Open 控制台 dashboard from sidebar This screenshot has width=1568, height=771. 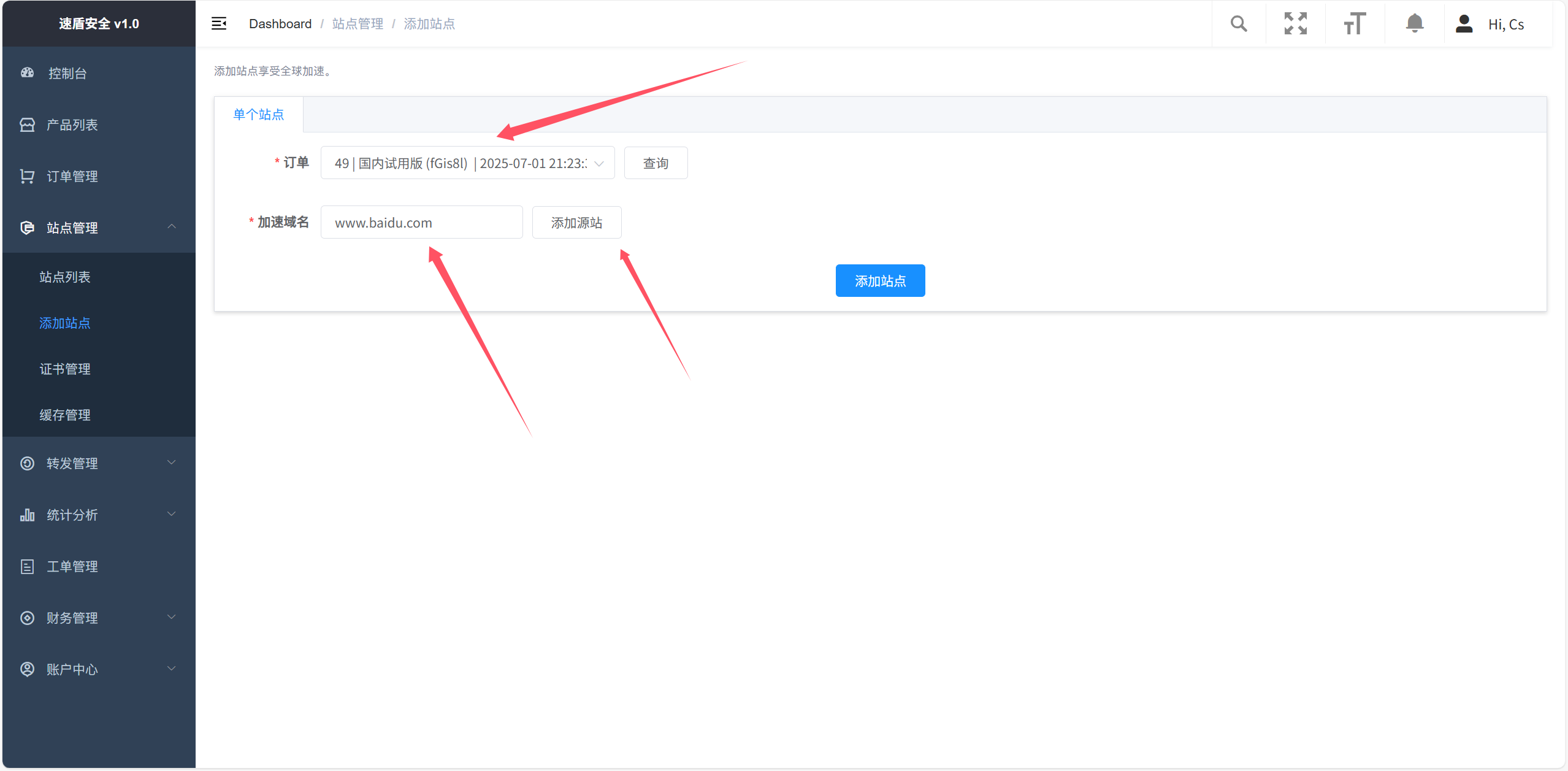pos(67,74)
